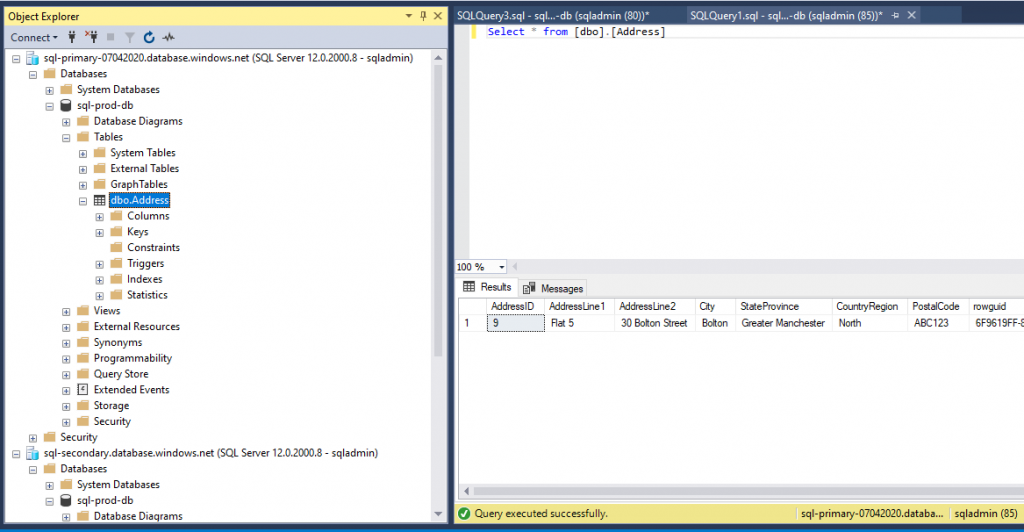Click the folder icon beside Programmability

point(83,358)
